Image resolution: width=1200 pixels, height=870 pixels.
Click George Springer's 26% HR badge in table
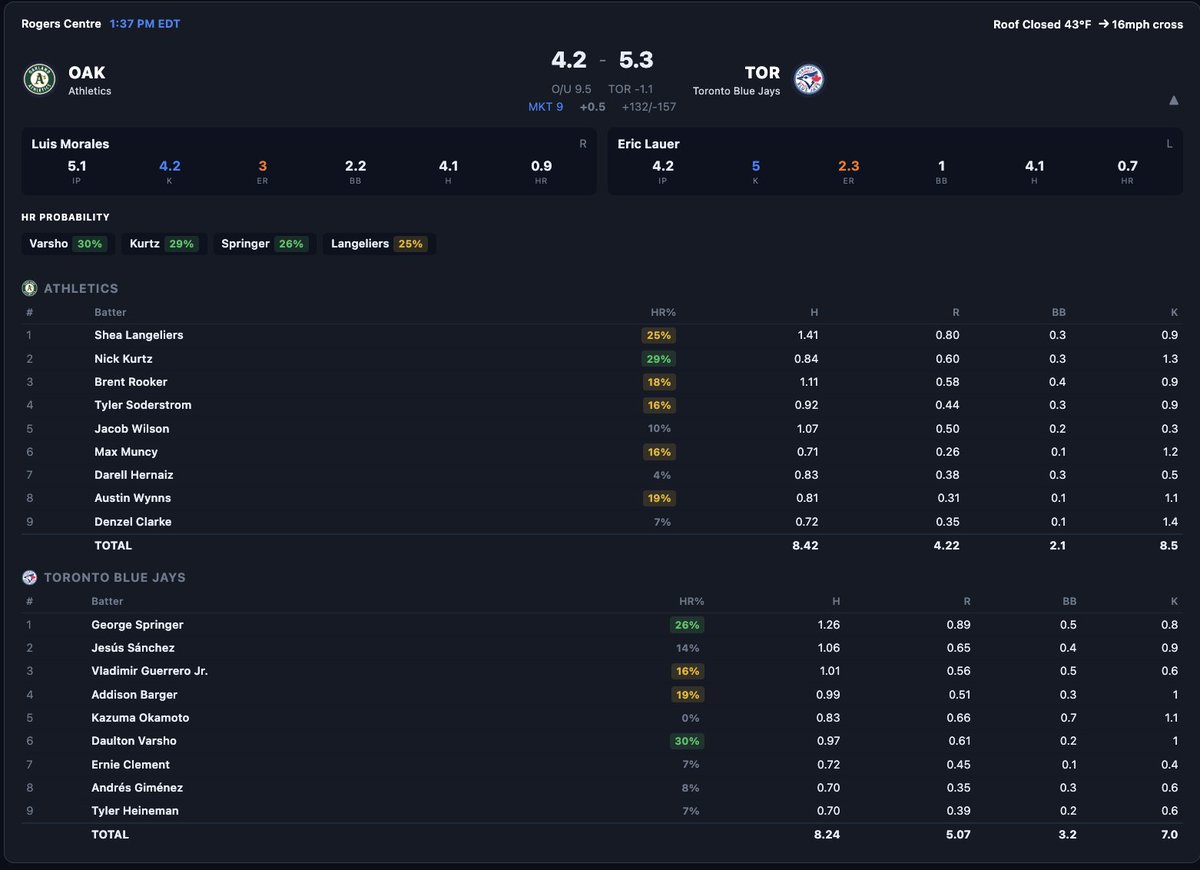point(687,625)
